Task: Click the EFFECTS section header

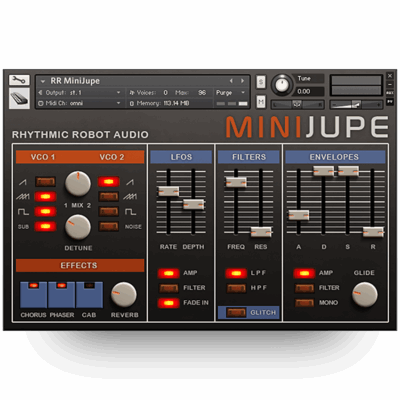Action: click(80, 266)
